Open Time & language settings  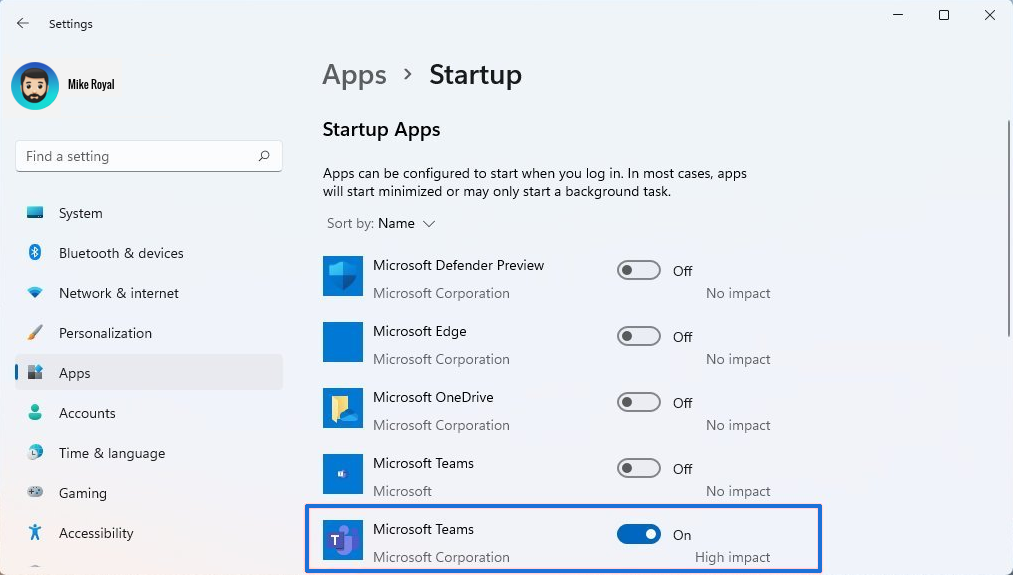coord(149,454)
